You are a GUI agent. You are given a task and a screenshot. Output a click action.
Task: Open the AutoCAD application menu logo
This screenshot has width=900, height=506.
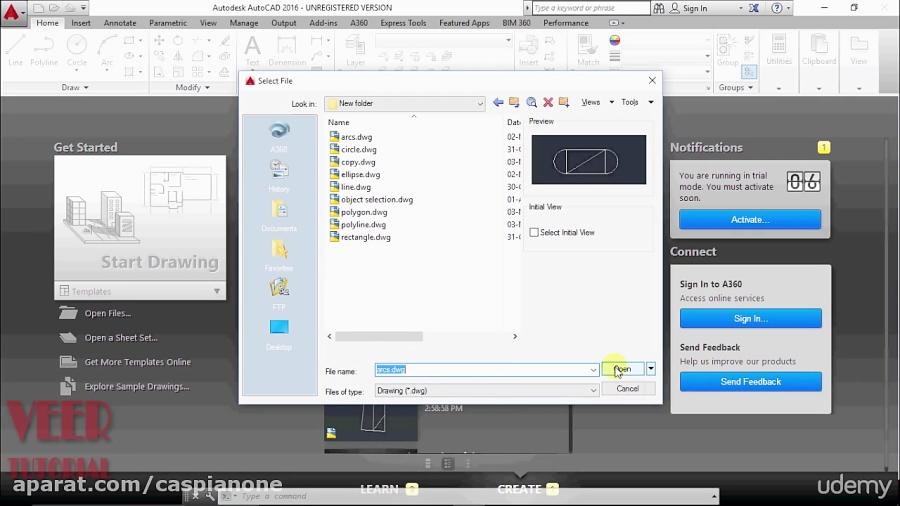11,11
